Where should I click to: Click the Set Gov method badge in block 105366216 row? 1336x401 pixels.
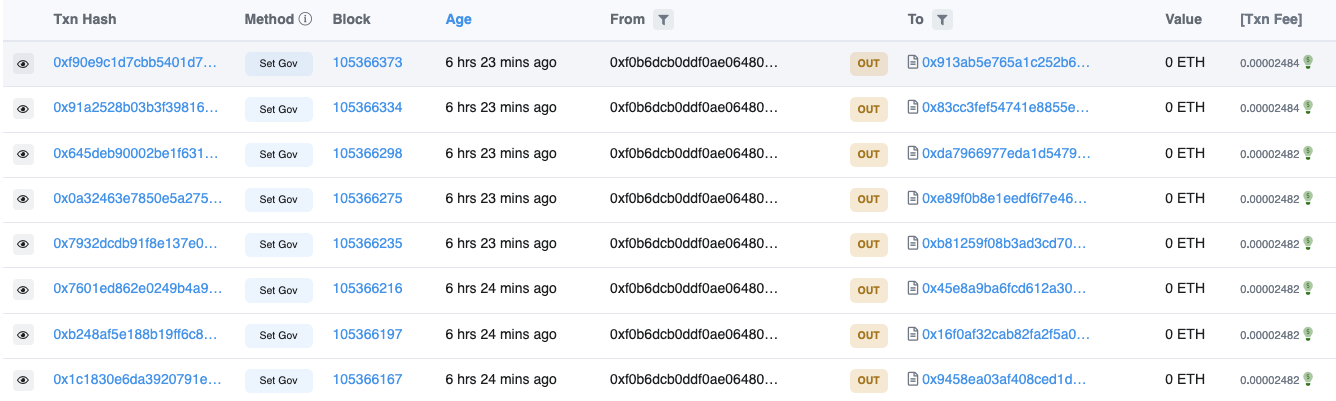coord(279,290)
